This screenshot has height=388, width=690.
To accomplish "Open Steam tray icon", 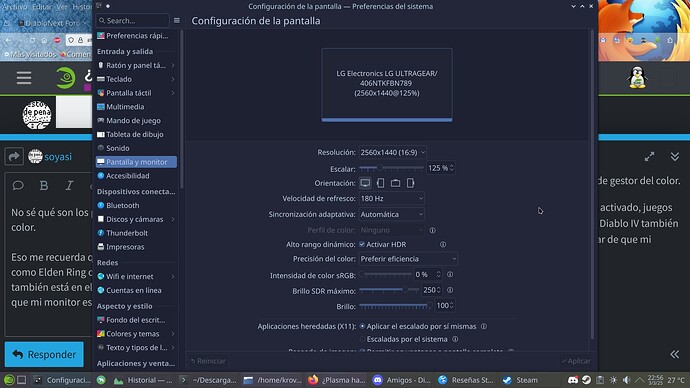I will click(x=586, y=380).
